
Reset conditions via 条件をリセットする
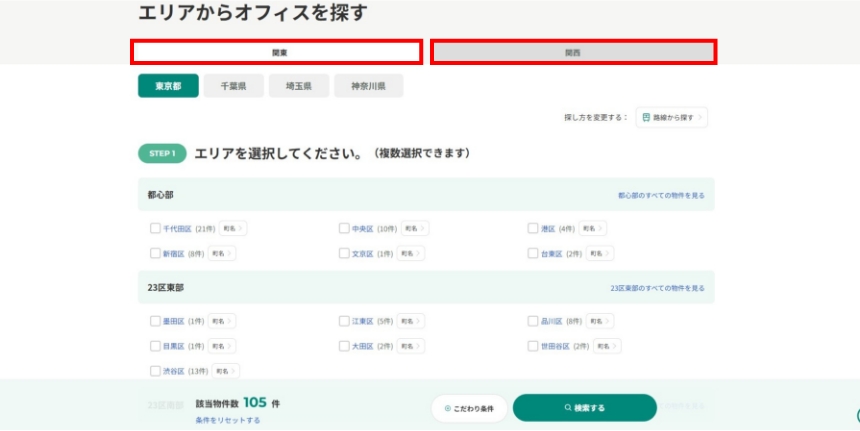point(228,420)
